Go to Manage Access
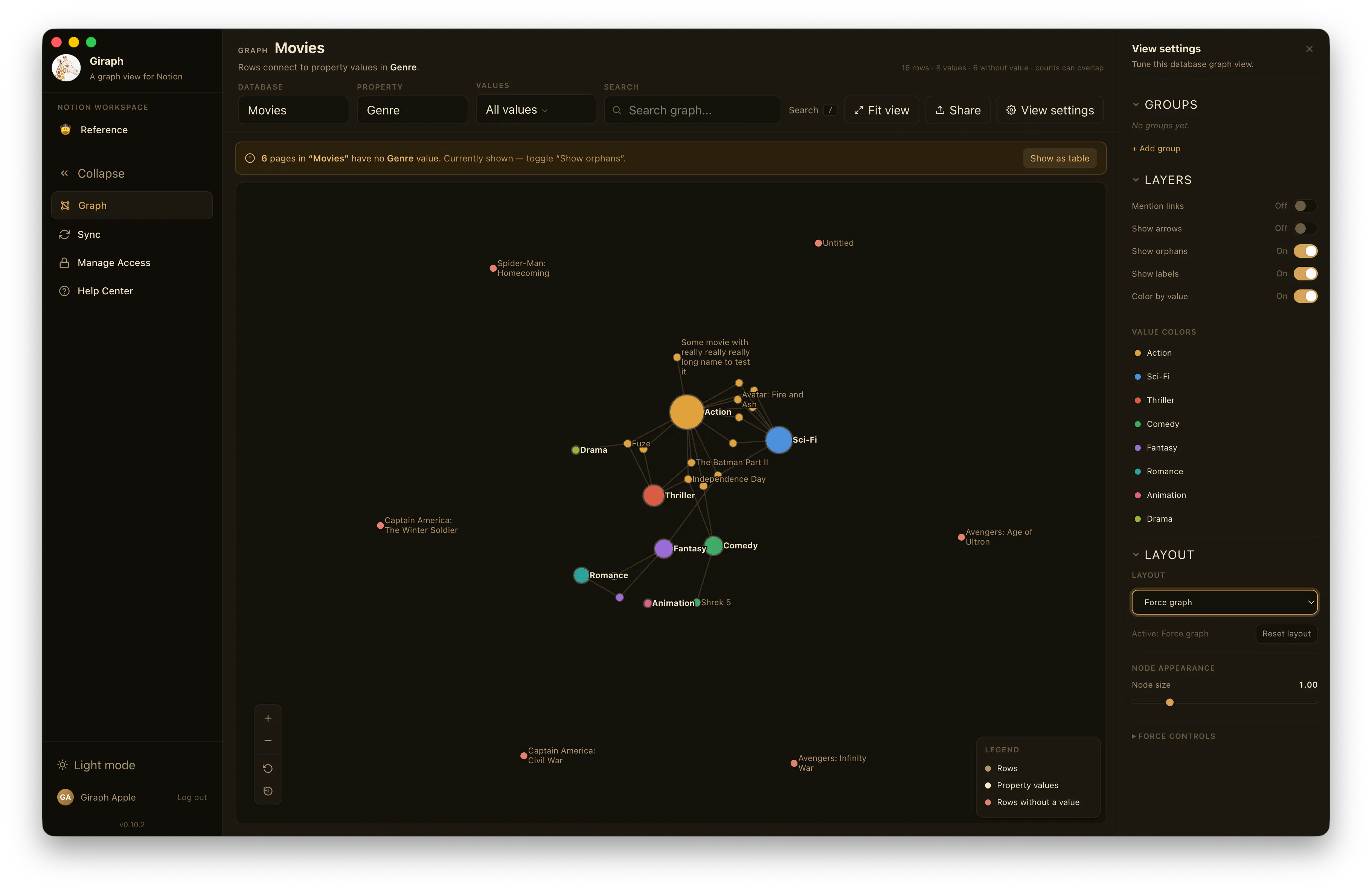 [x=132, y=263]
